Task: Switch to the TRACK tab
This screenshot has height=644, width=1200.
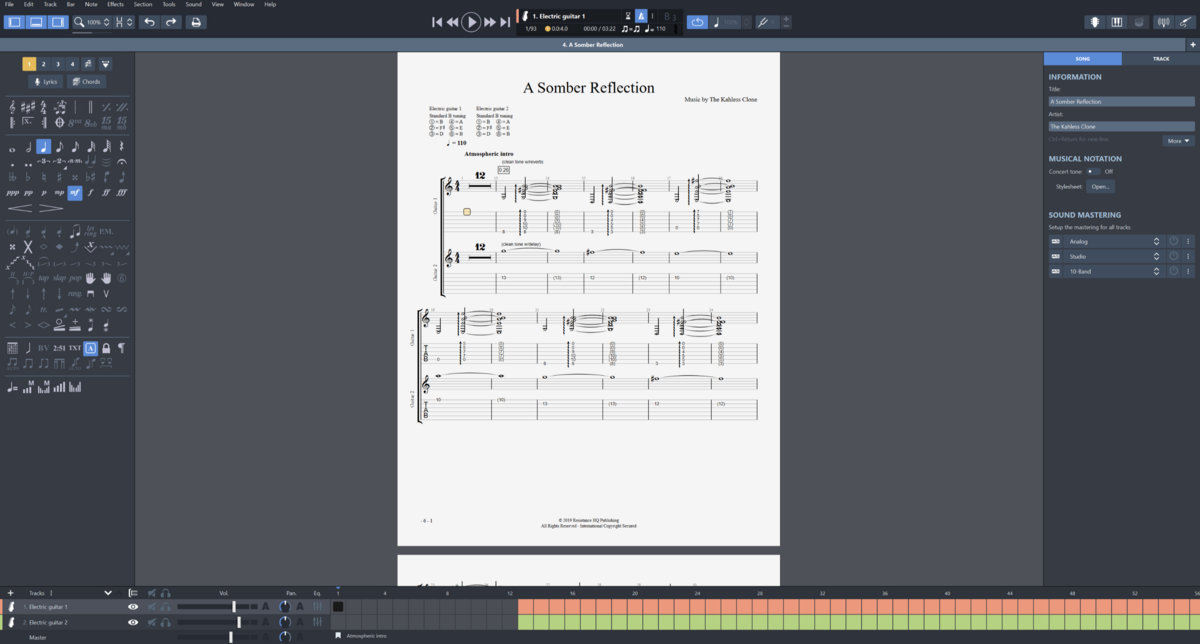Action: coord(1160,59)
